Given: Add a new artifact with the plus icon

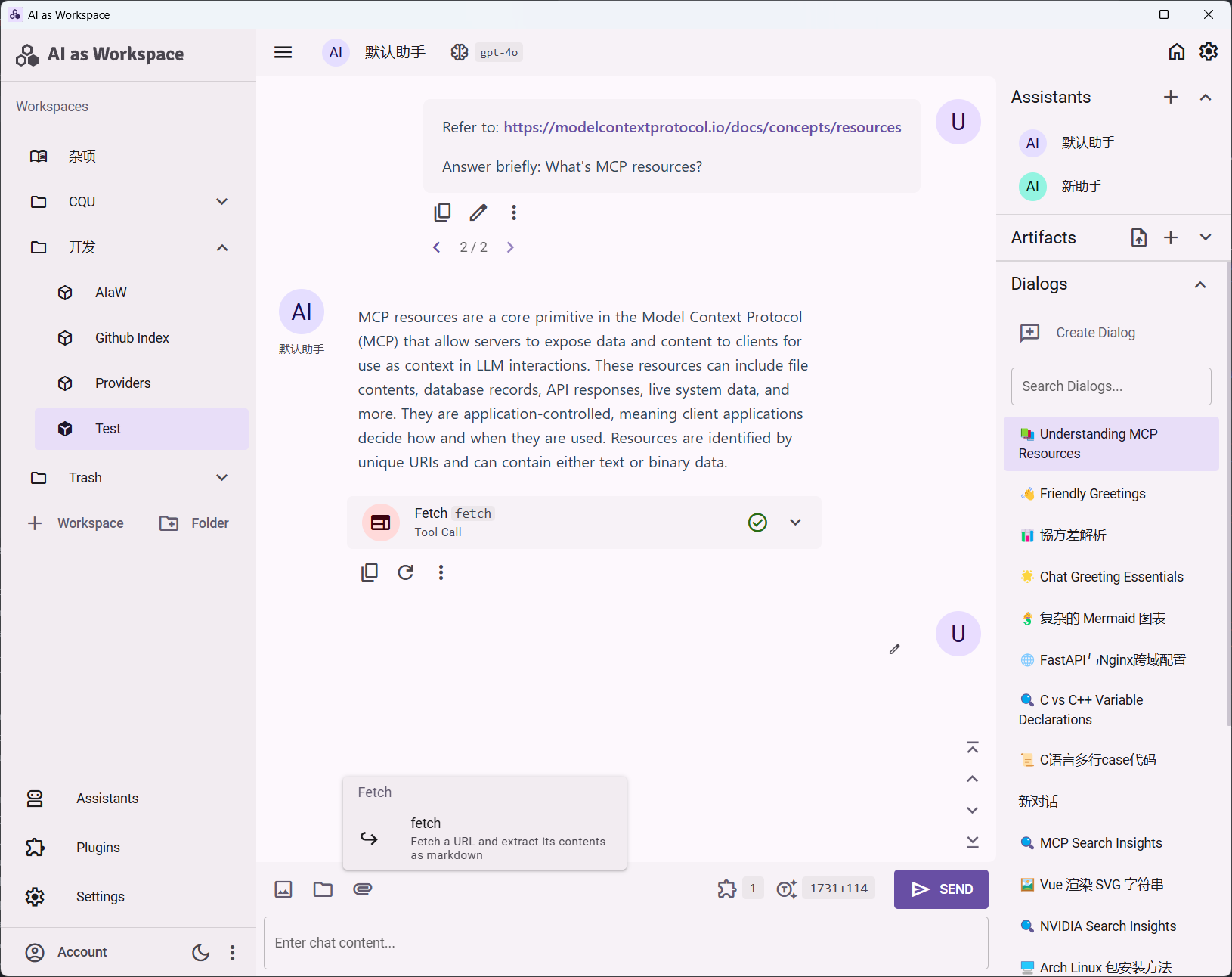Looking at the screenshot, I should [1171, 237].
